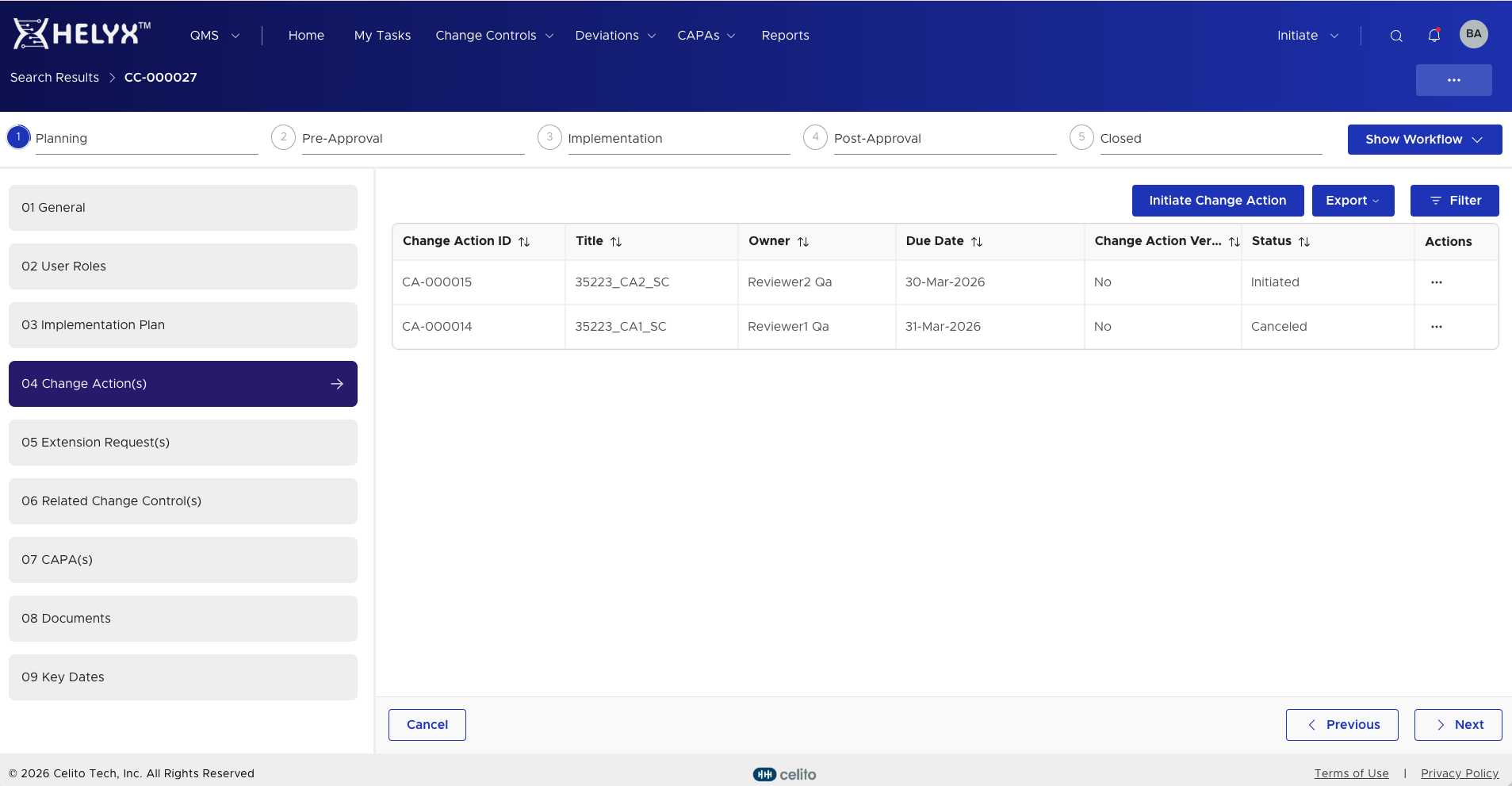The width and height of the screenshot is (1512, 786).
Task: Open the header three-dot more menu
Action: tap(1454, 80)
